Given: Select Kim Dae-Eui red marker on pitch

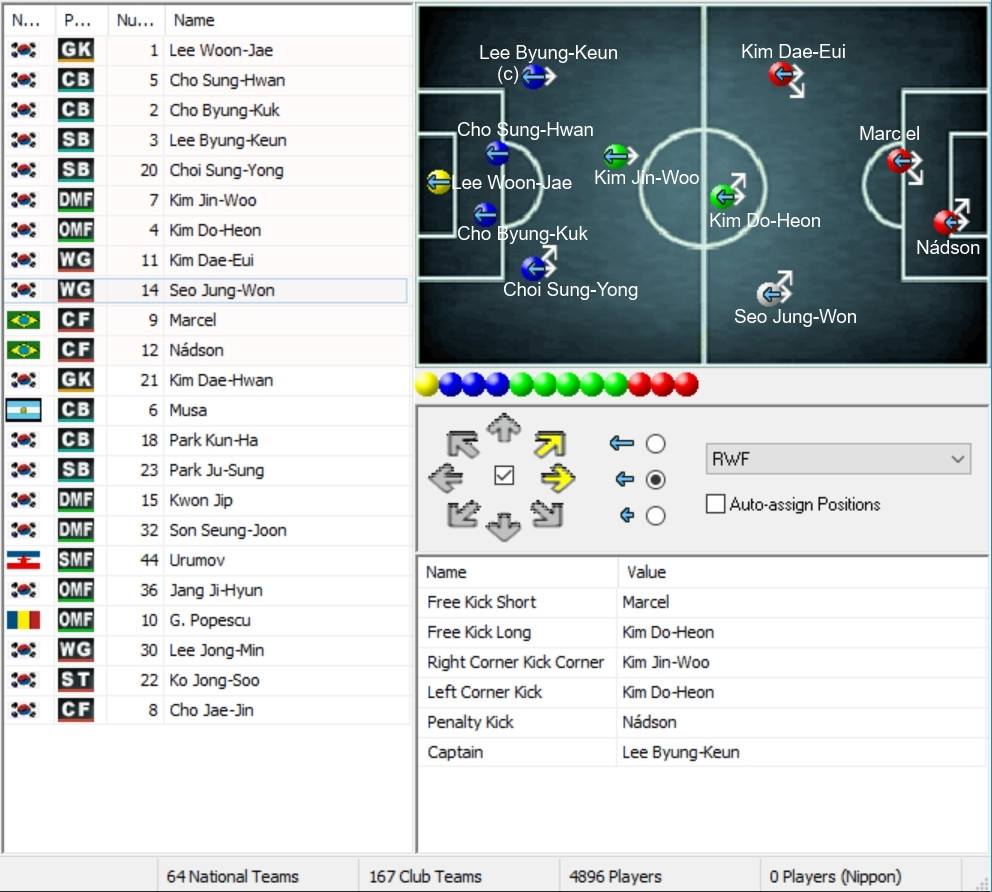Looking at the screenshot, I should point(781,75).
